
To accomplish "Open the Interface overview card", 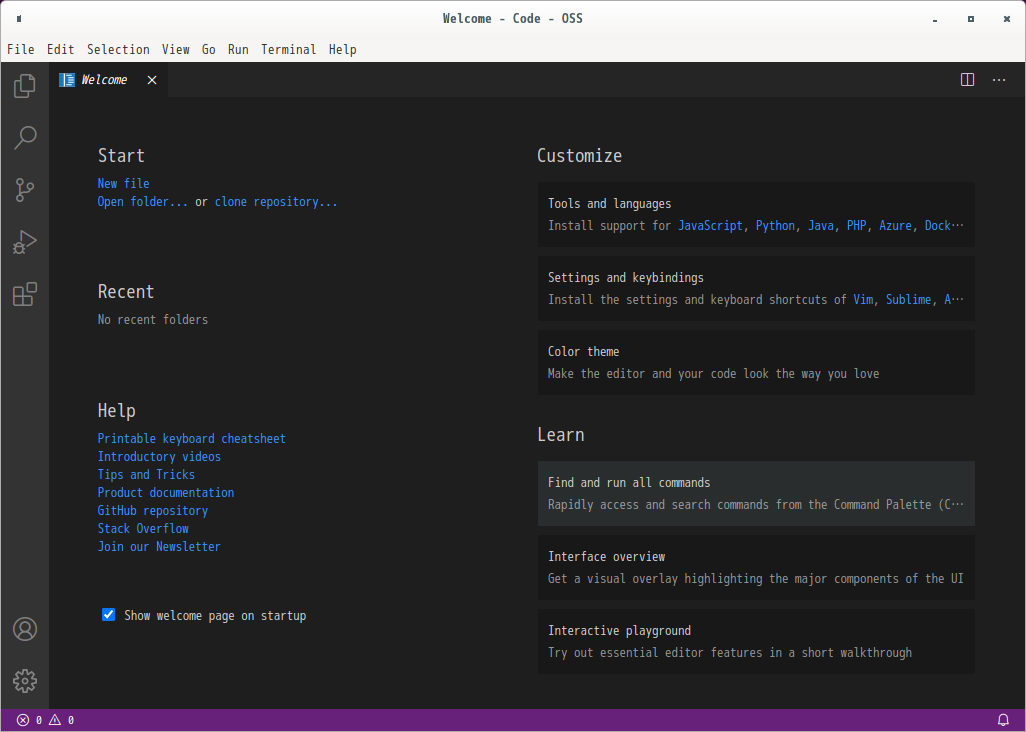I will tap(756, 567).
